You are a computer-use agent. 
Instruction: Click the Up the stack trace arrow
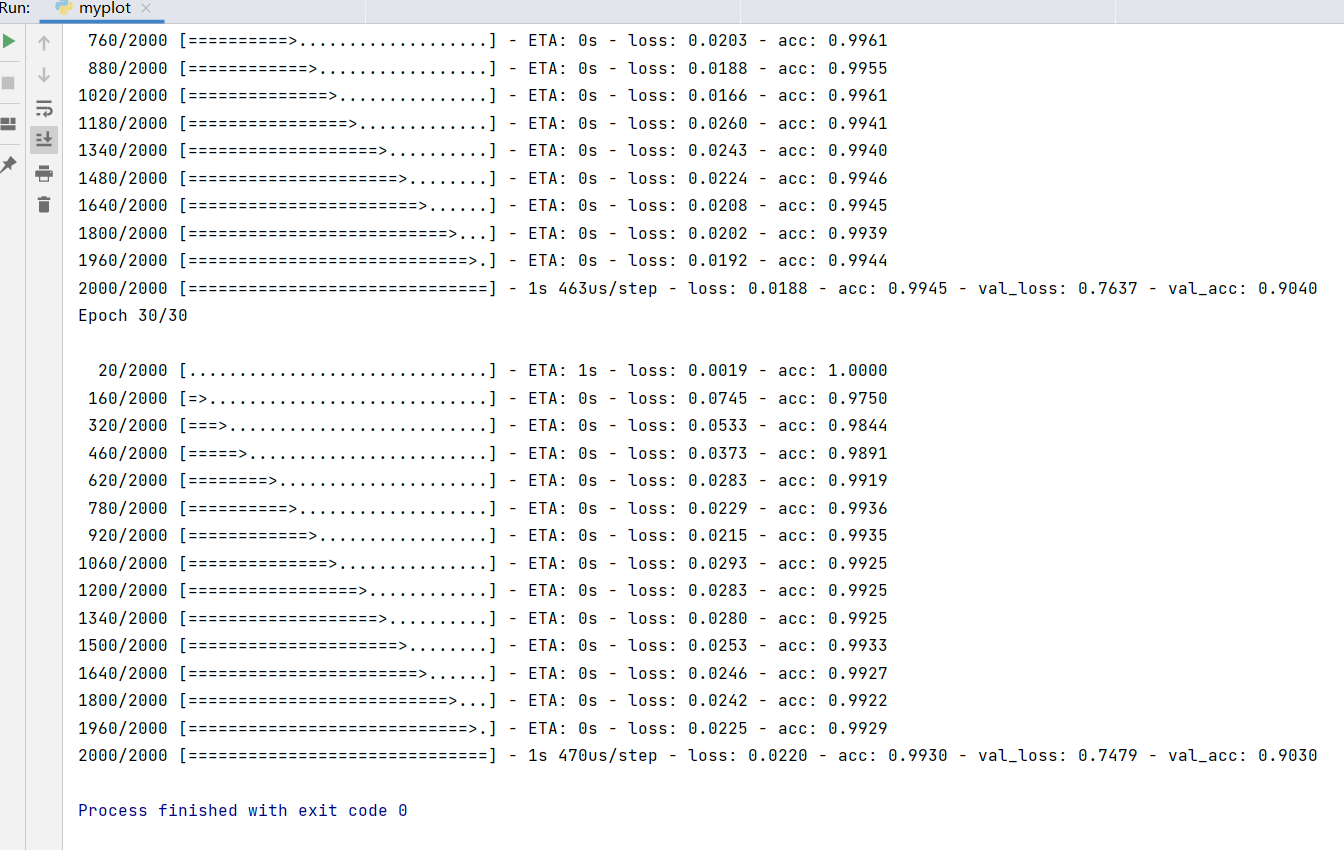[44, 43]
